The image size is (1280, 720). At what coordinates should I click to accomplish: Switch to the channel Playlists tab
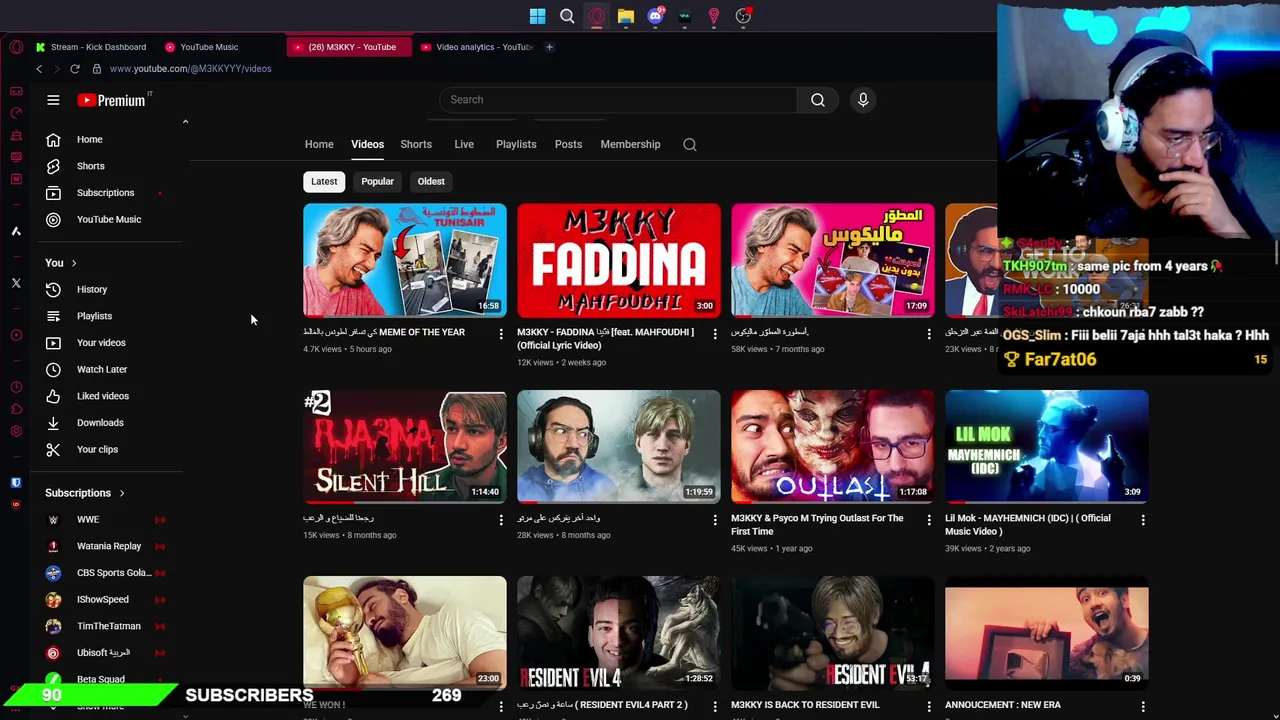pyautogui.click(x=516, y=145)
